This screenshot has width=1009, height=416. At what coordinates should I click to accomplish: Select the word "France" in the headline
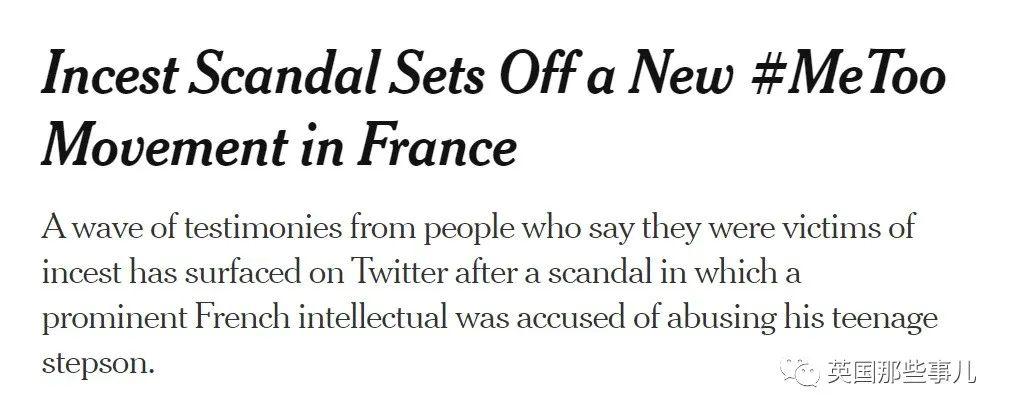click(438, 145)
